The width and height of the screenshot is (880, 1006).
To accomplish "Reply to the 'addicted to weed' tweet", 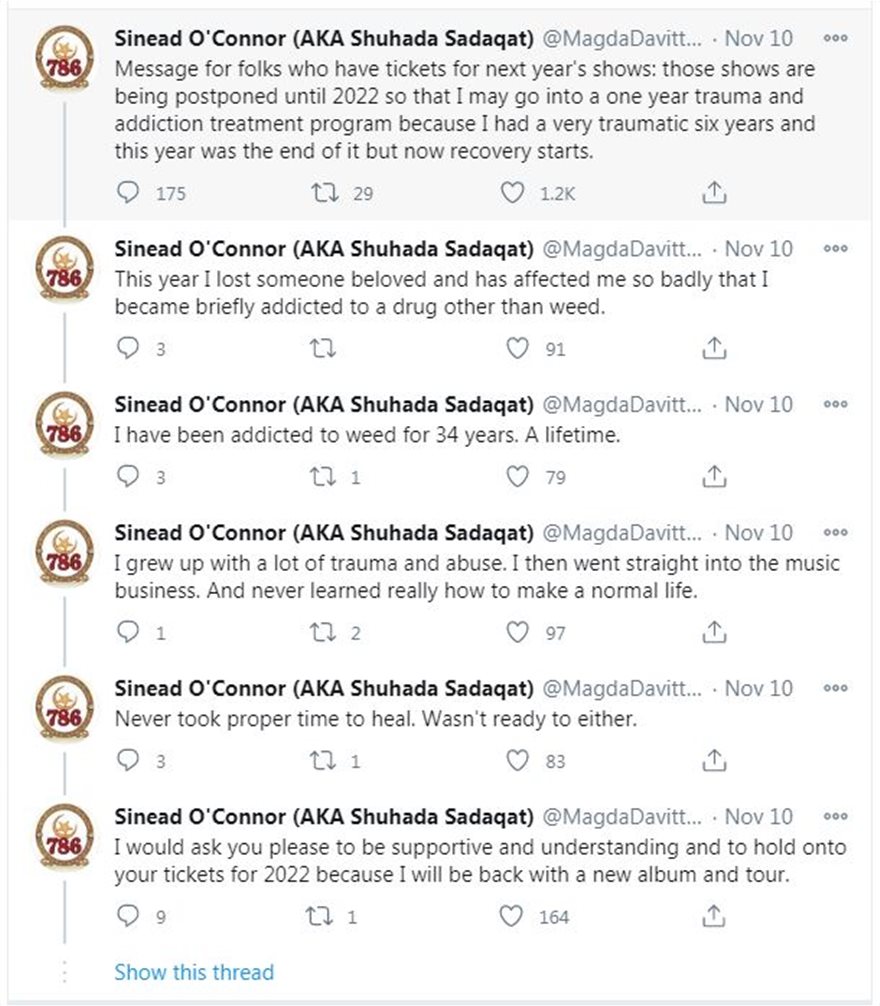I will (x=129, y=477).
